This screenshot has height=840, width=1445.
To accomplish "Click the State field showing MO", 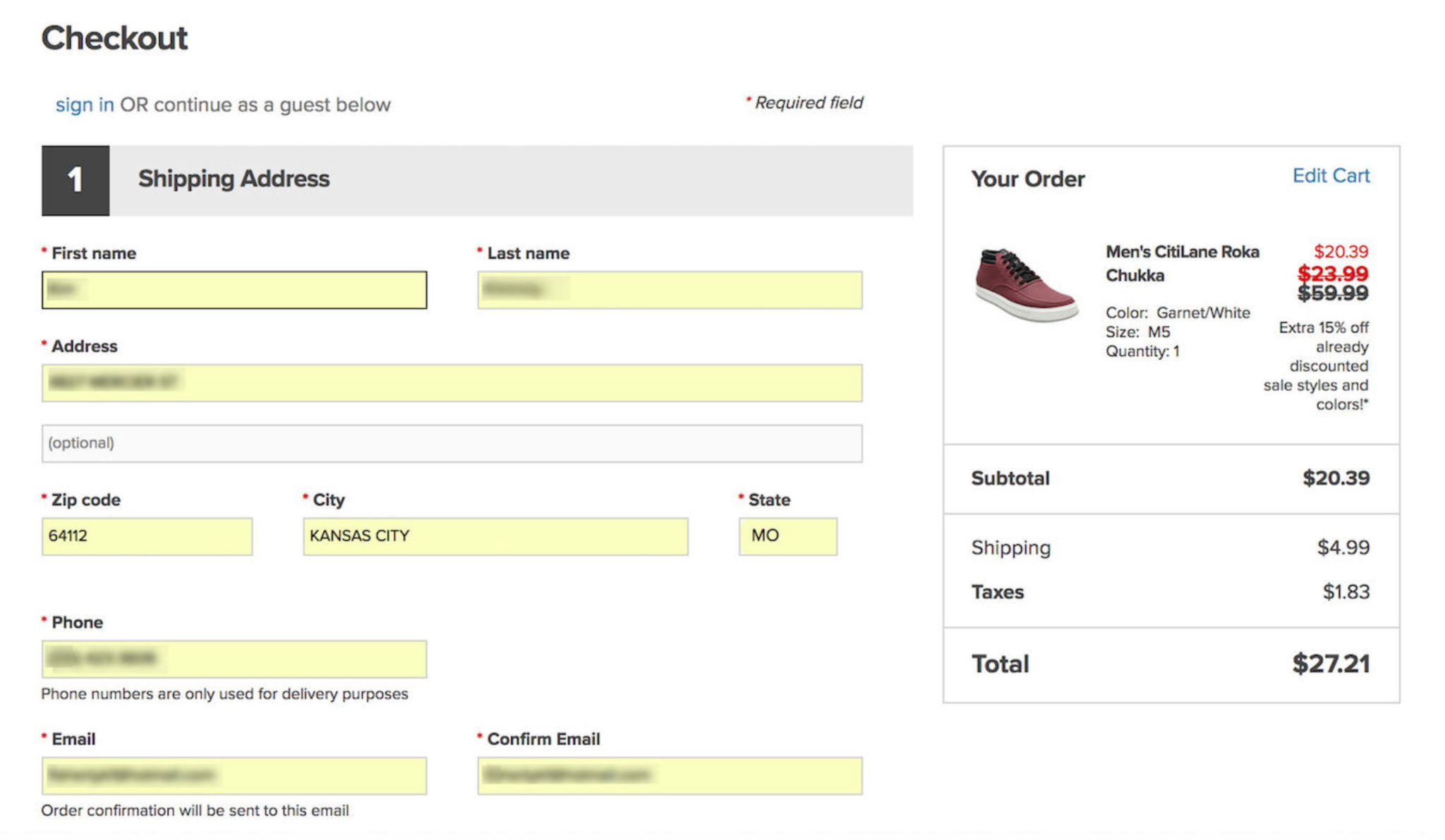I will (787, 536).
